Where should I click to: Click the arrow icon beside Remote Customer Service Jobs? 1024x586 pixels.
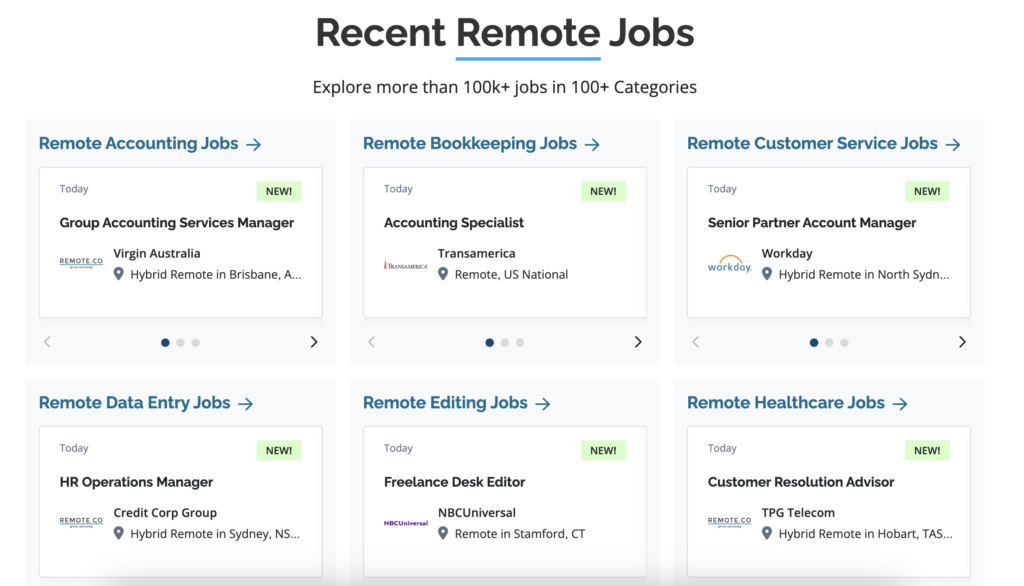(x=953, y=144)
